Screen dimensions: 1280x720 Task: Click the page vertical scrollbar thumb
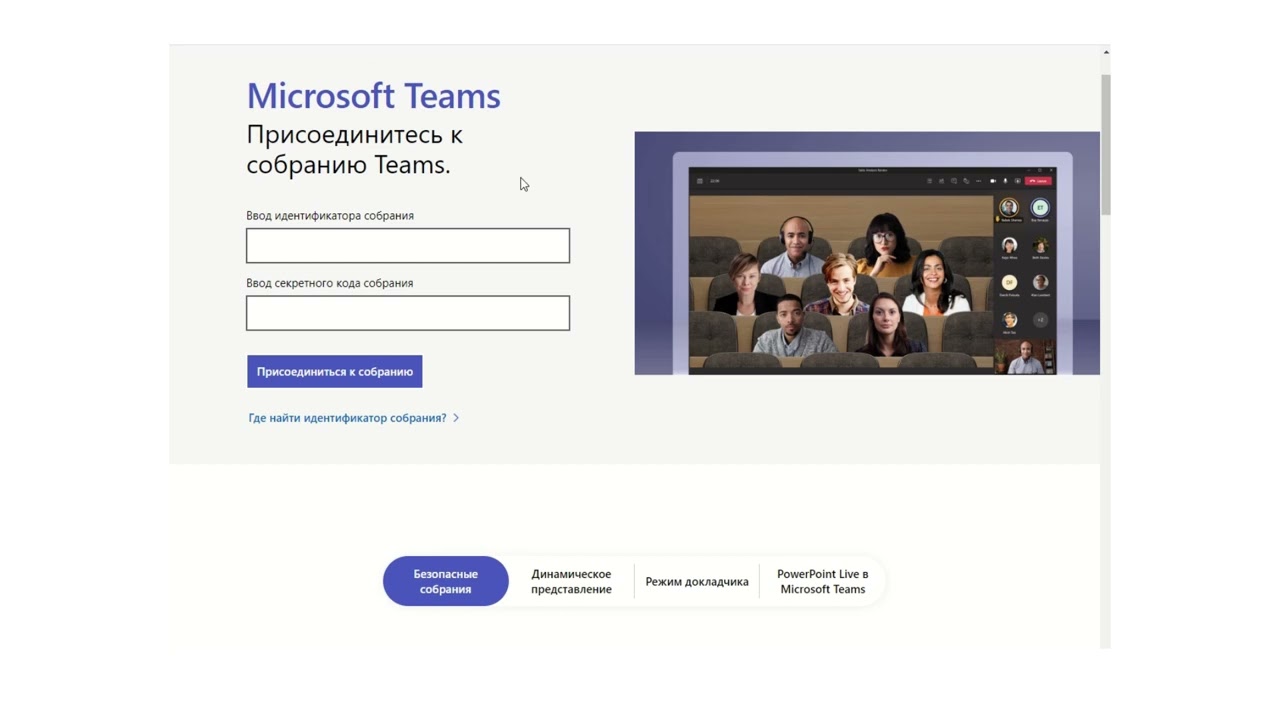1106,144
